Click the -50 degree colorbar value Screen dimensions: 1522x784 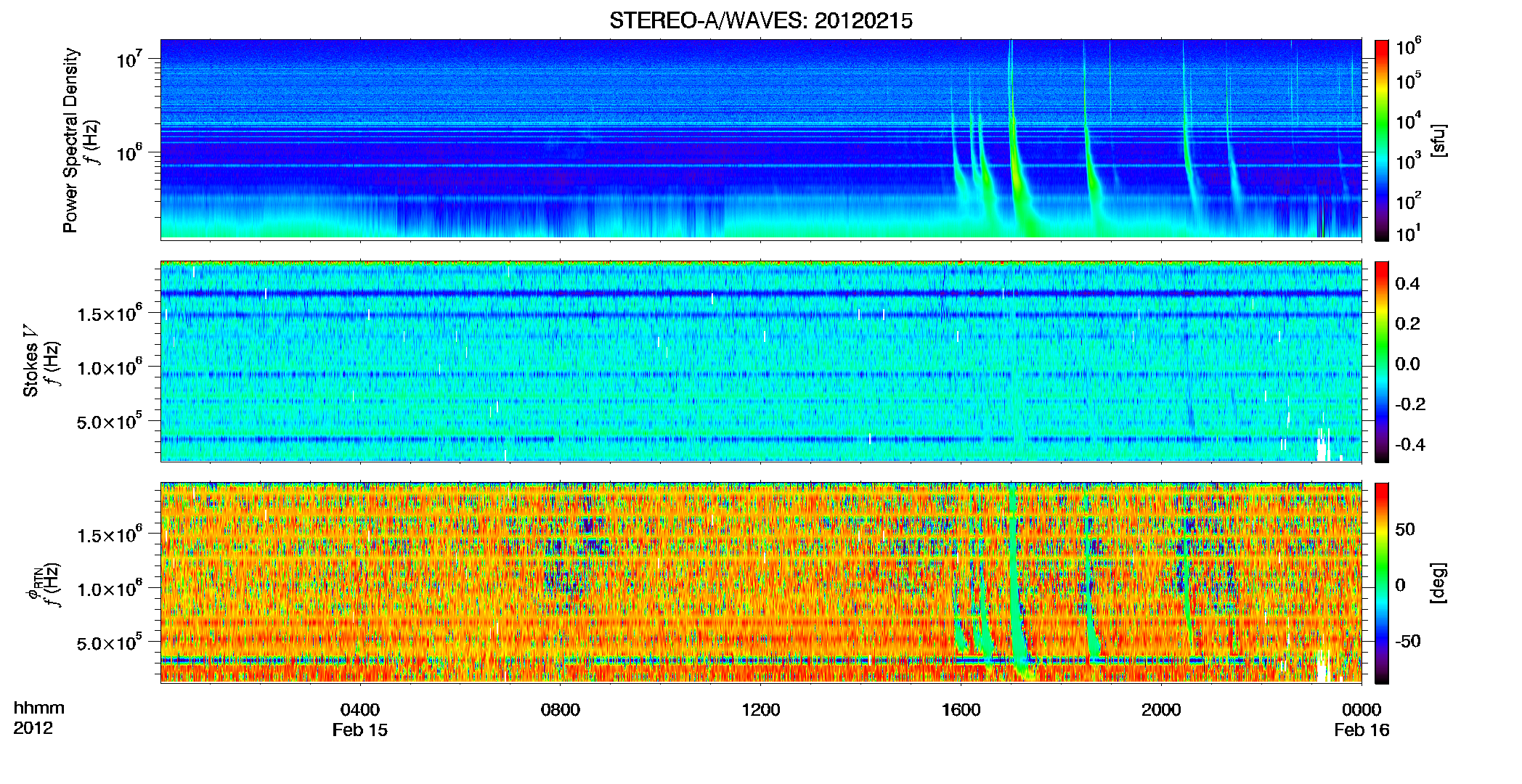coord(1408,641)
